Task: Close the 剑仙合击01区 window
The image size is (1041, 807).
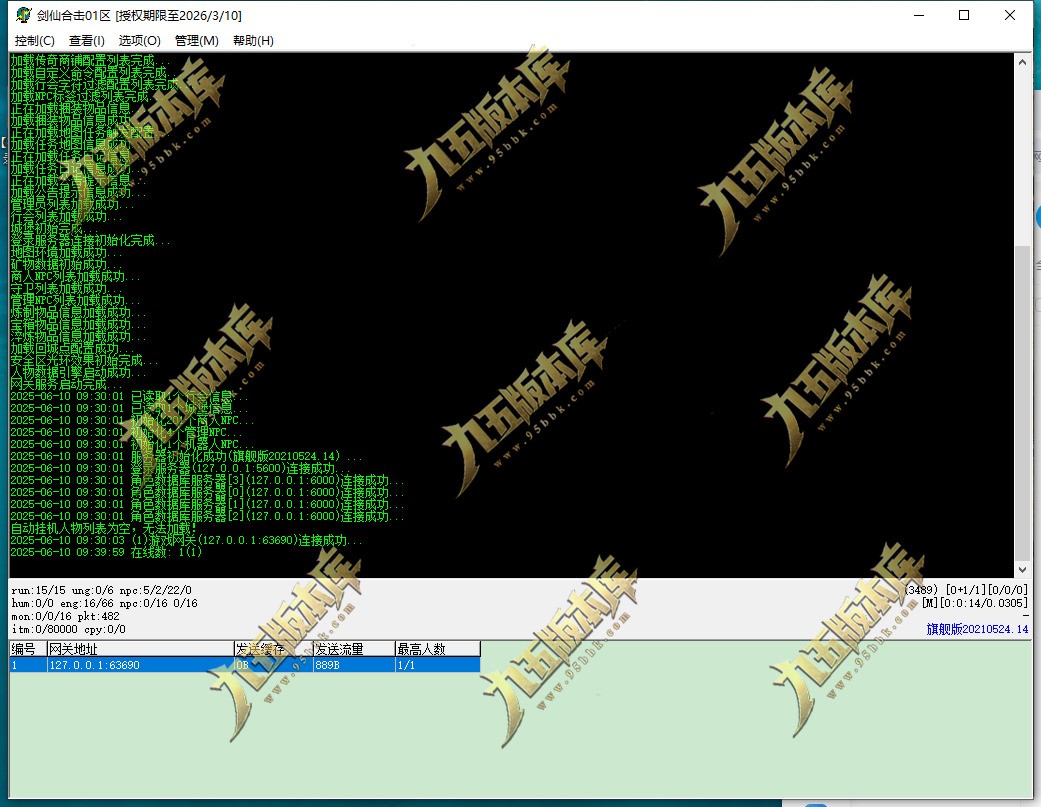Action: click(x=1010, y=15)
